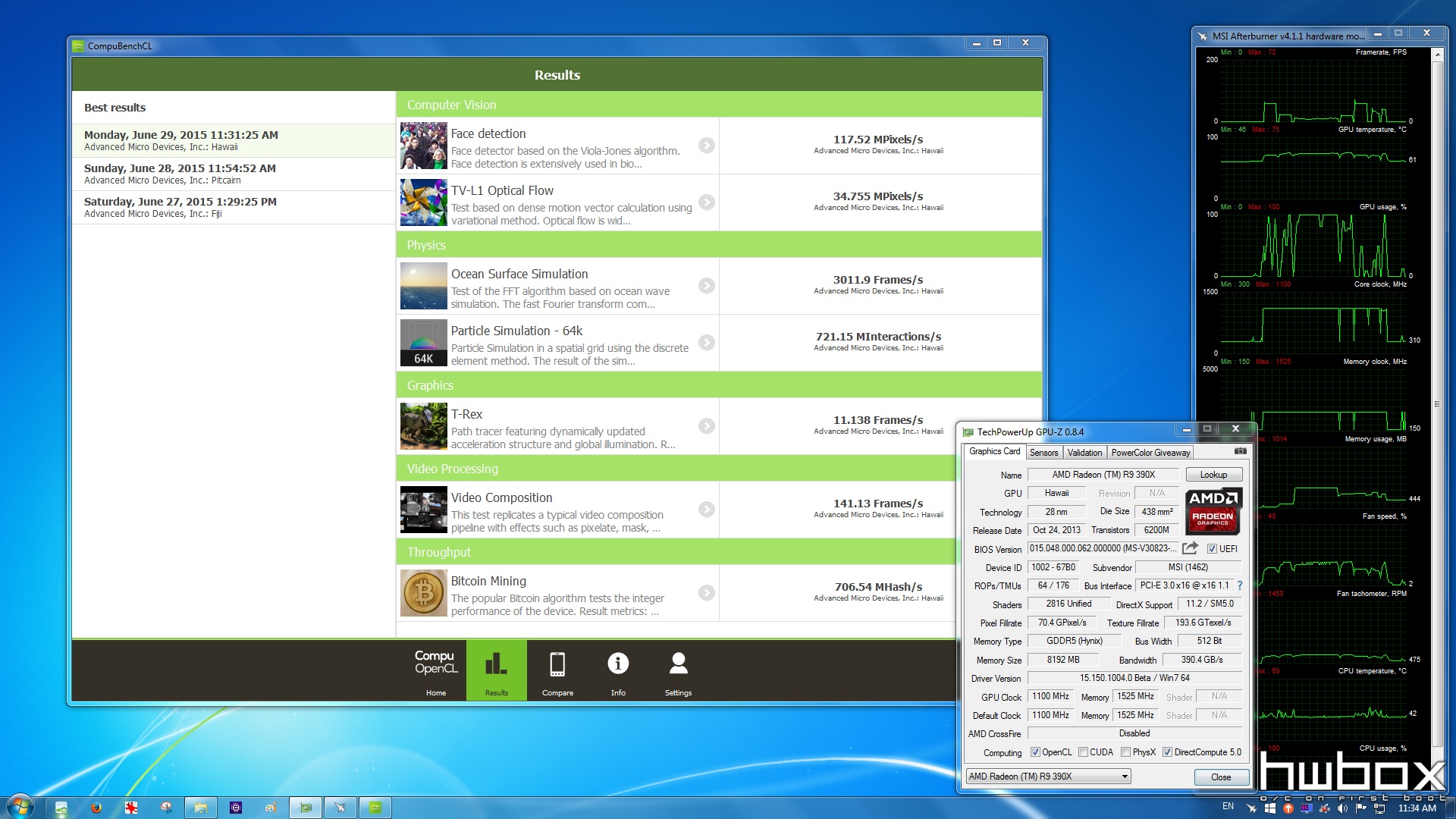Switch to GPU-Z via taskbar icon

306,808
